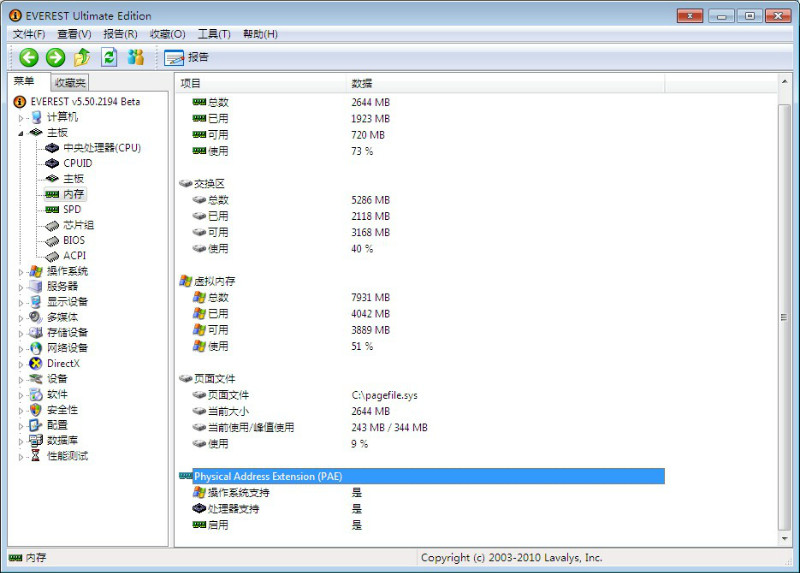Switch to the 收藏夹 favorites tab
The height and width of the screenshot is (573, 800).
click(70, 83)
